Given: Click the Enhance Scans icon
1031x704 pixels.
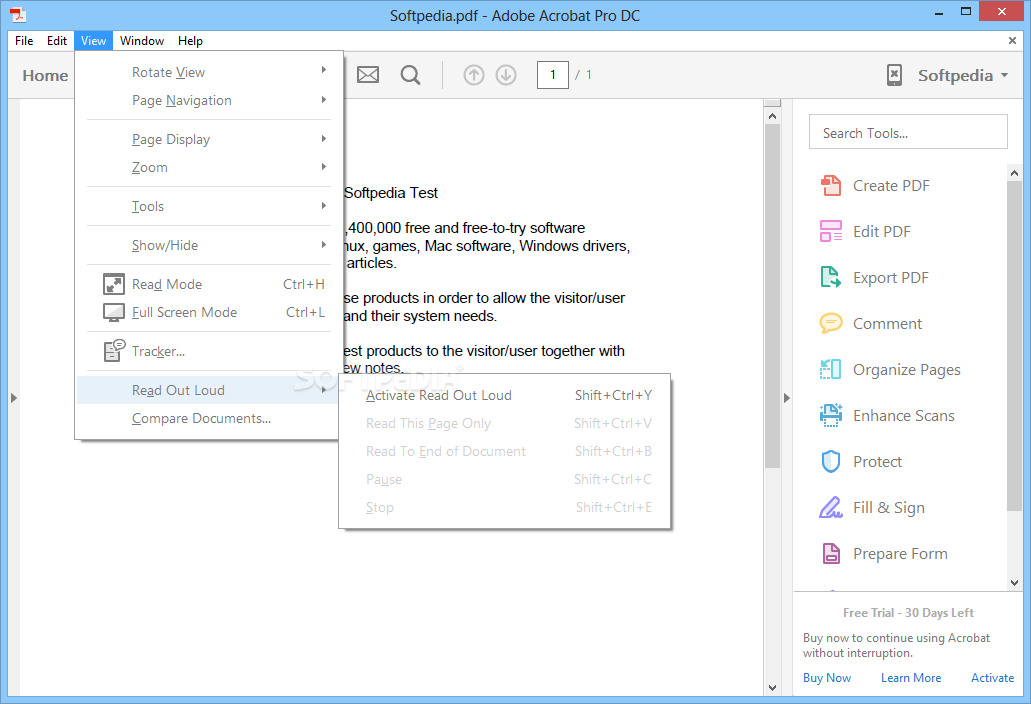Looking at the screenshot, I should 830,415.
